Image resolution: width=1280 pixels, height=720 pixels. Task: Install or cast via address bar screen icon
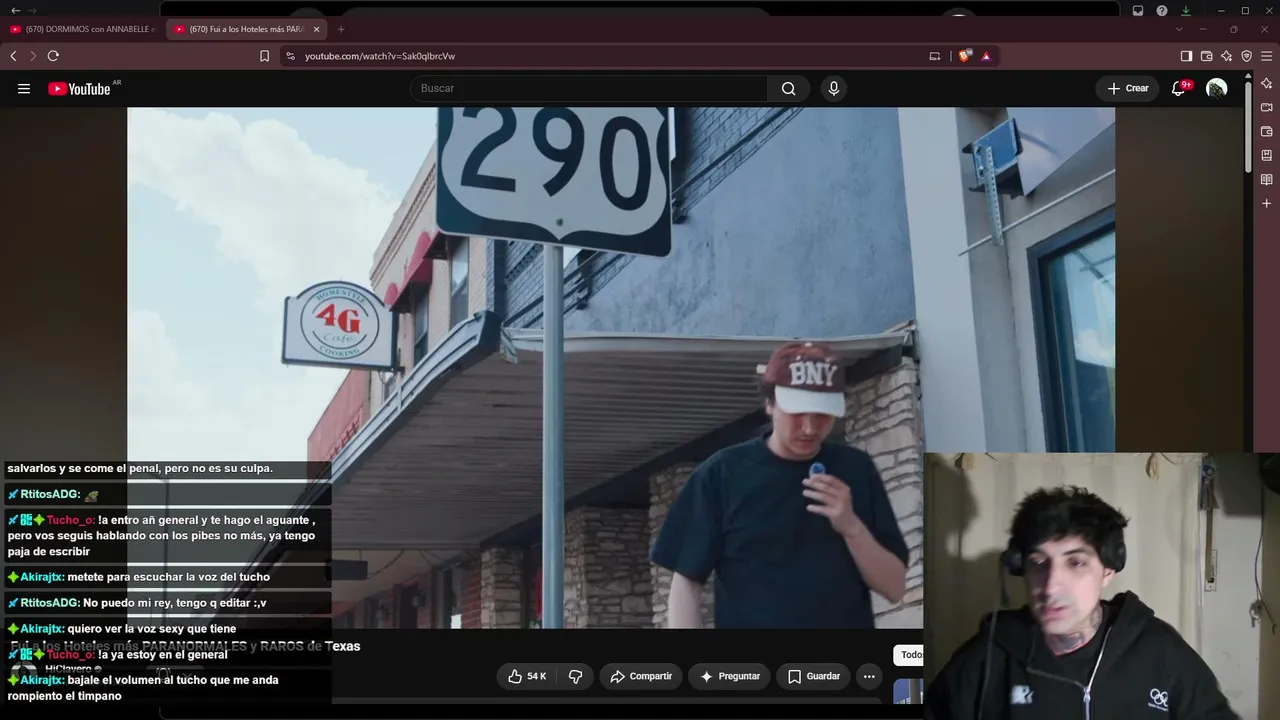click(935, 56)
